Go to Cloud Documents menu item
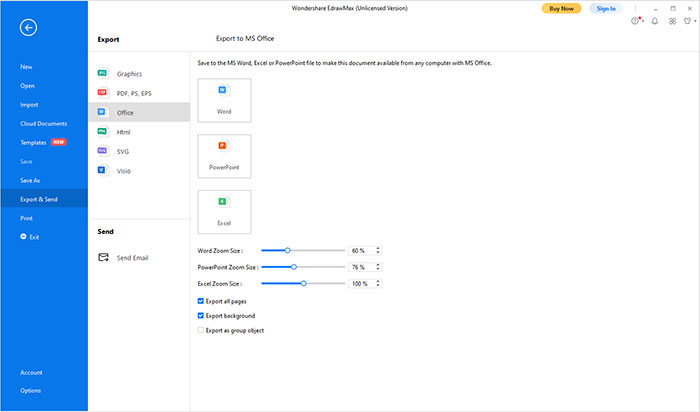 tap(42, 123)
